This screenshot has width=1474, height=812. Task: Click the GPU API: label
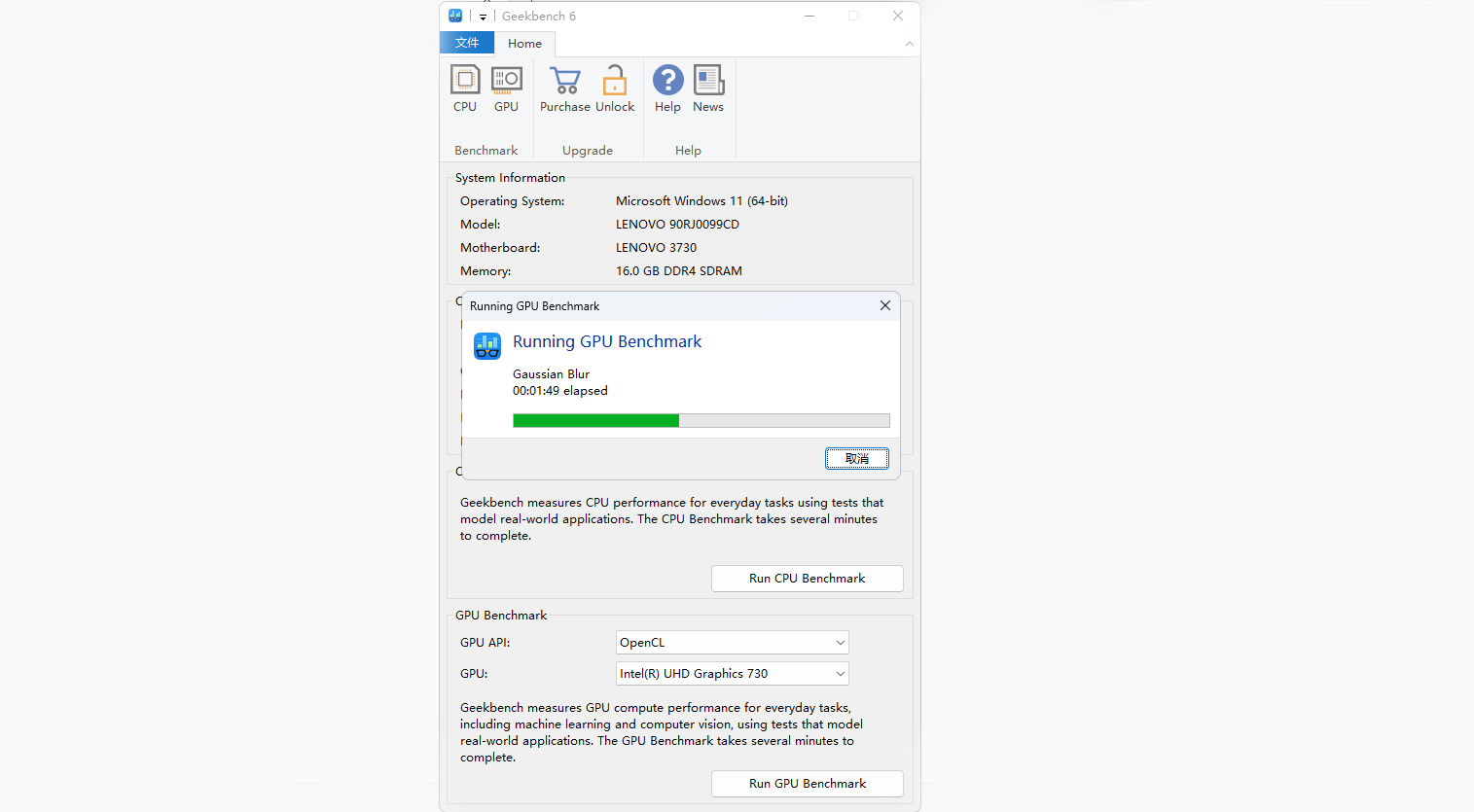(485, 643)
